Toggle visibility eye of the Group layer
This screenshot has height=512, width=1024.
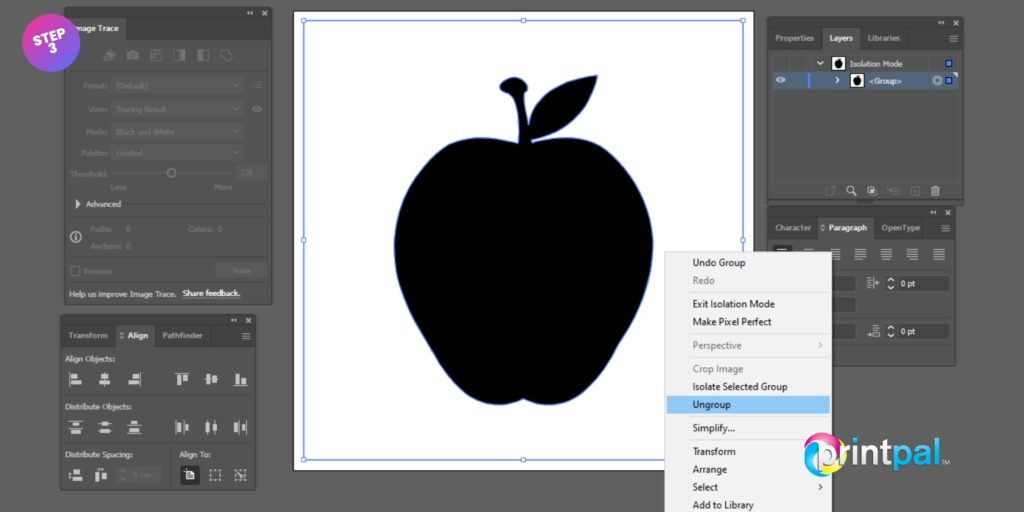coord(780,80)
